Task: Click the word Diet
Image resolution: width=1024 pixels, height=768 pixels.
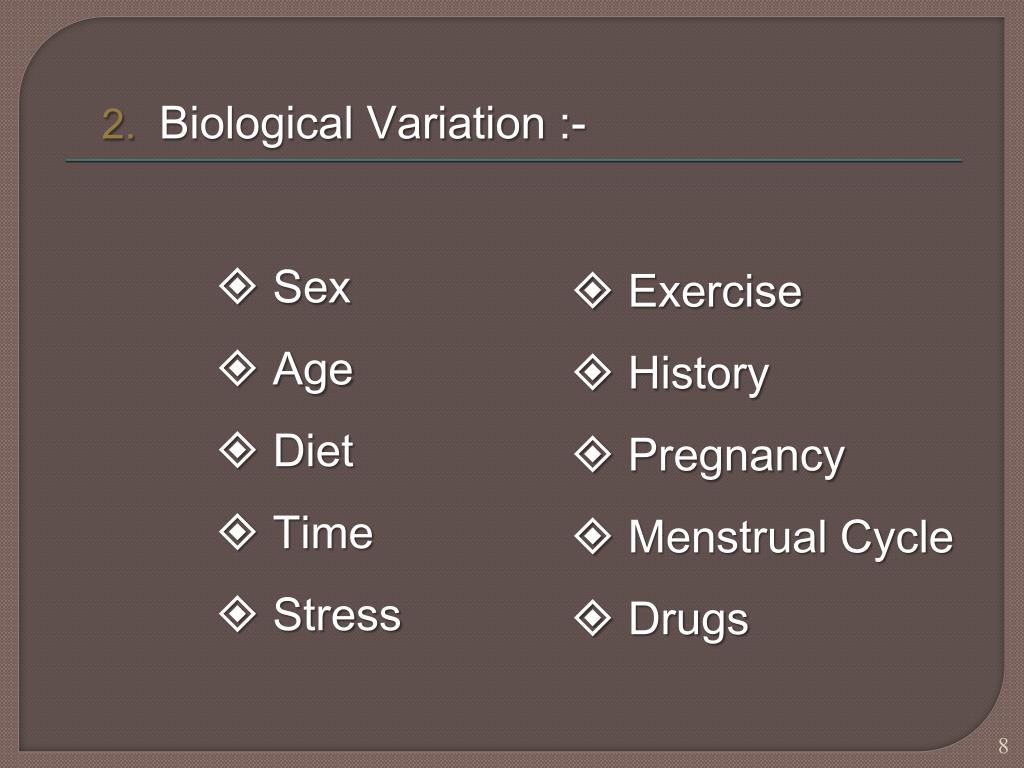Action: (313, 451)
